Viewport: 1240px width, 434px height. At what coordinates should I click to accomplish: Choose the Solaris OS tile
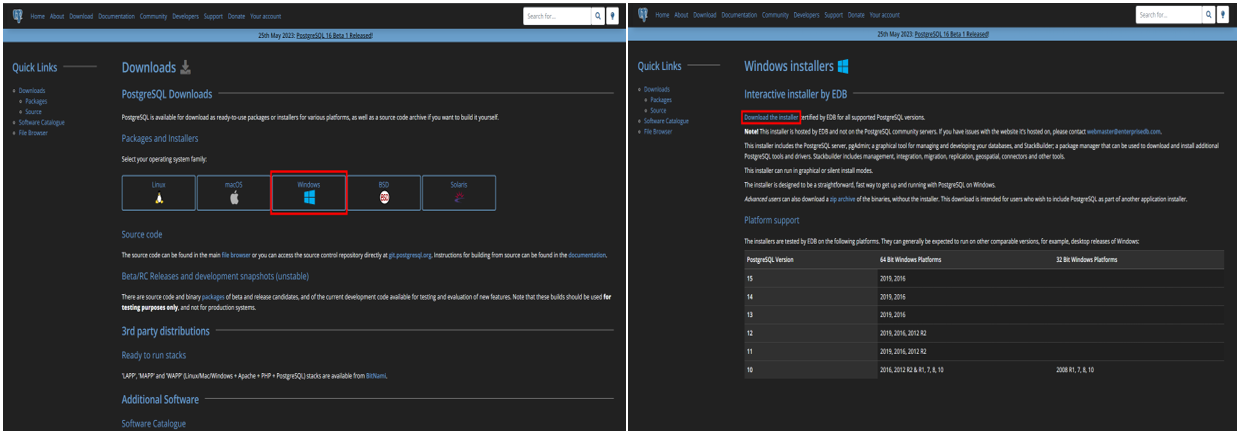coord(459,193)
